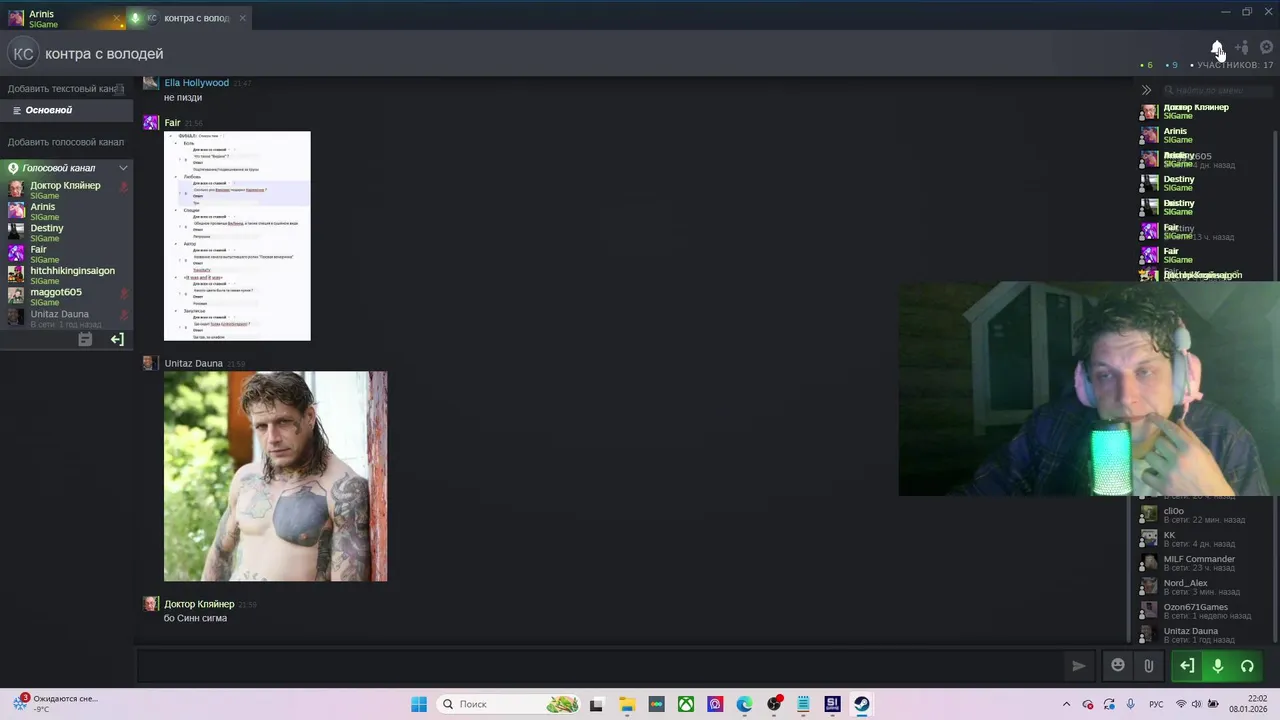This screenshot has height=720, width=1280.
Task: Leave voice channel using sidebar exit icon
Action: pyautogui.click(x=117, y=340)
